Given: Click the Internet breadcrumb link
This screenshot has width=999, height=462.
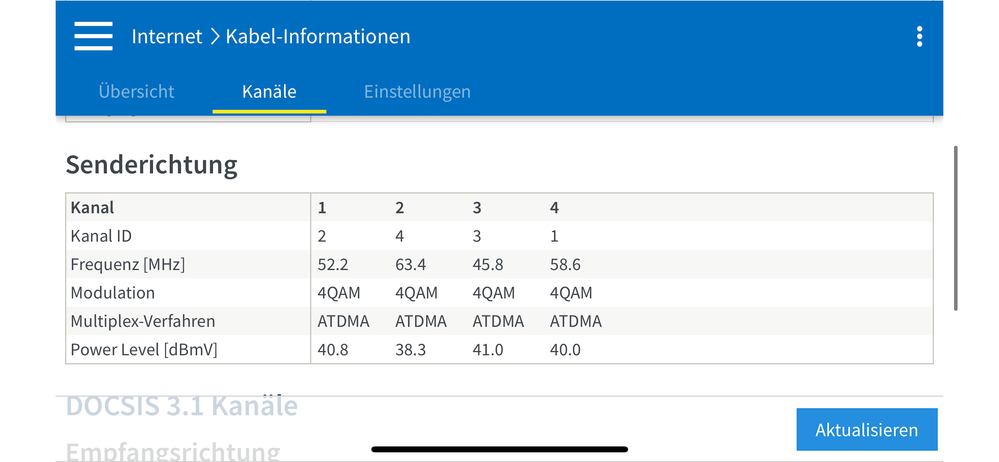Looking at the screenshot, I should (166, 37).
